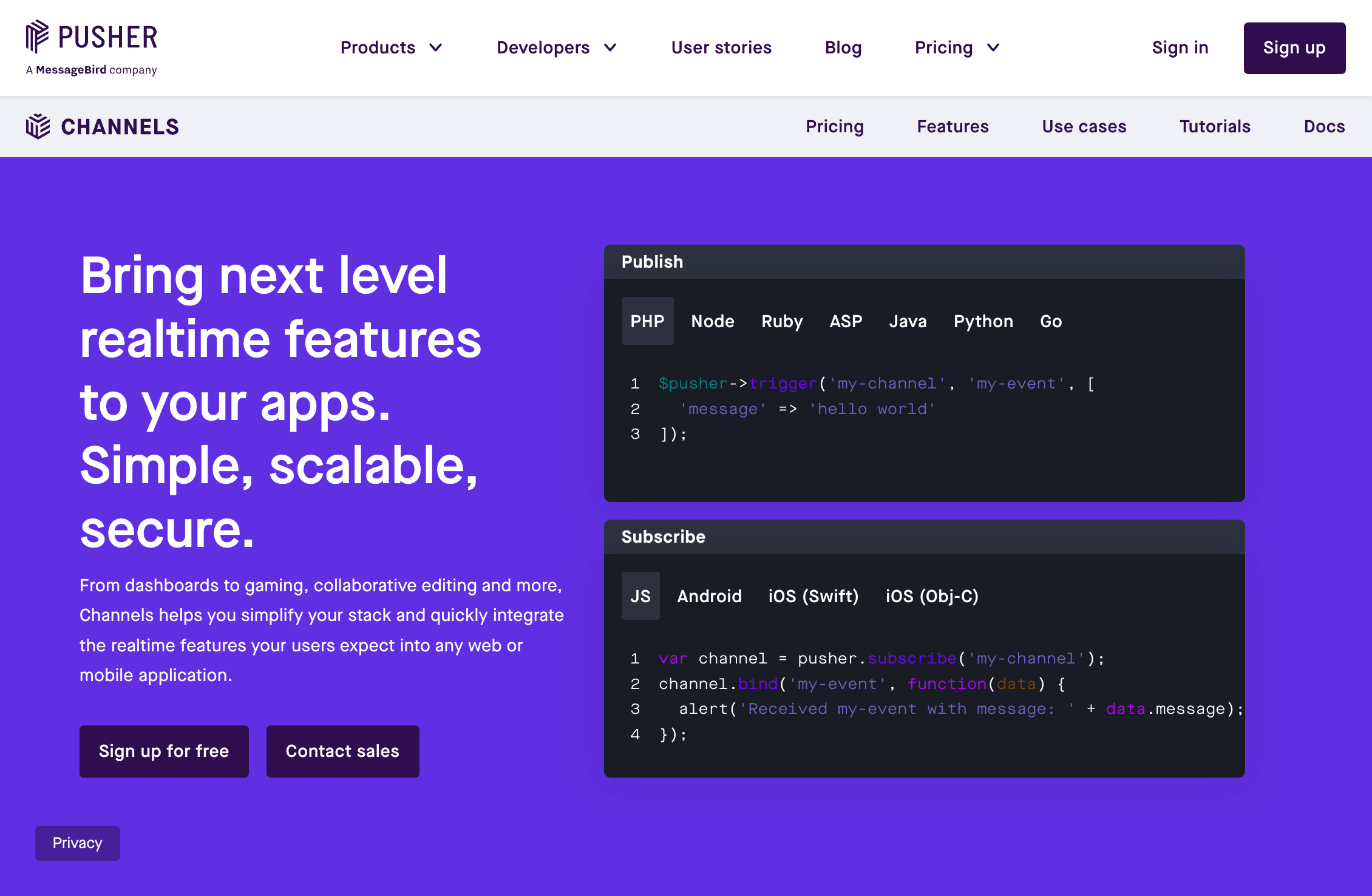The image size is (1372, 896).
Task: View the Java code example
Action: pyautogui.click(x=908, y=321)
